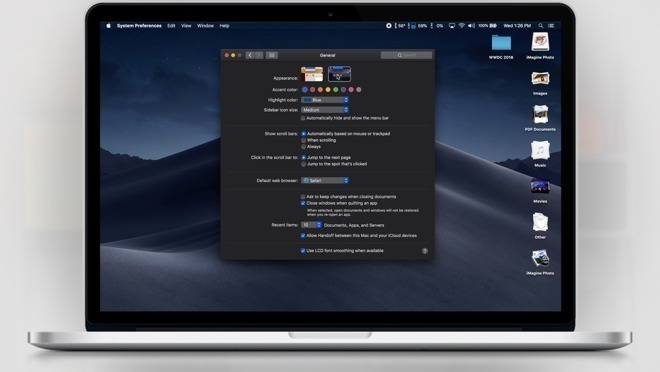
Task: Open the WWDC 2018 folder icon
Action: point(501,43)
